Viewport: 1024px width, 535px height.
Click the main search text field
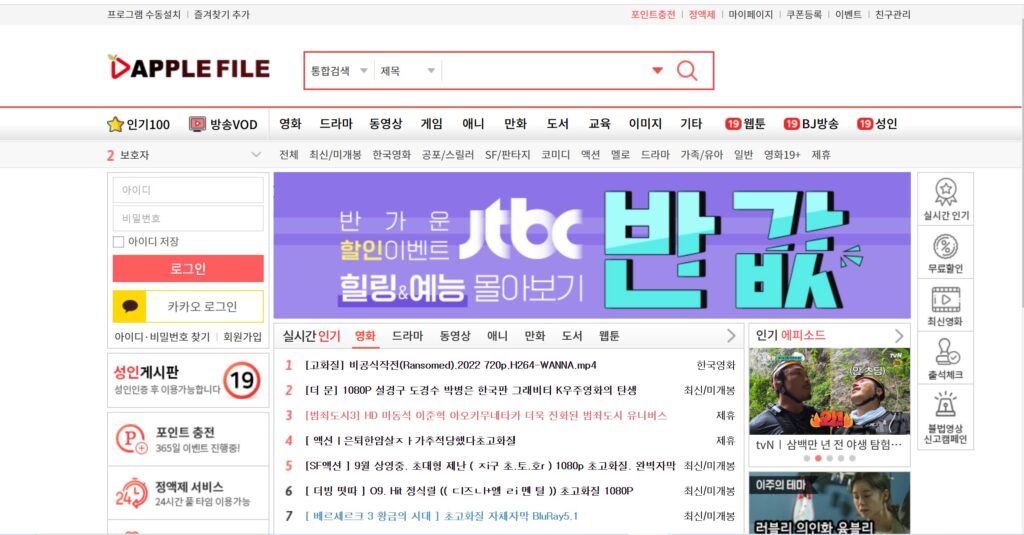click(545, 71)
